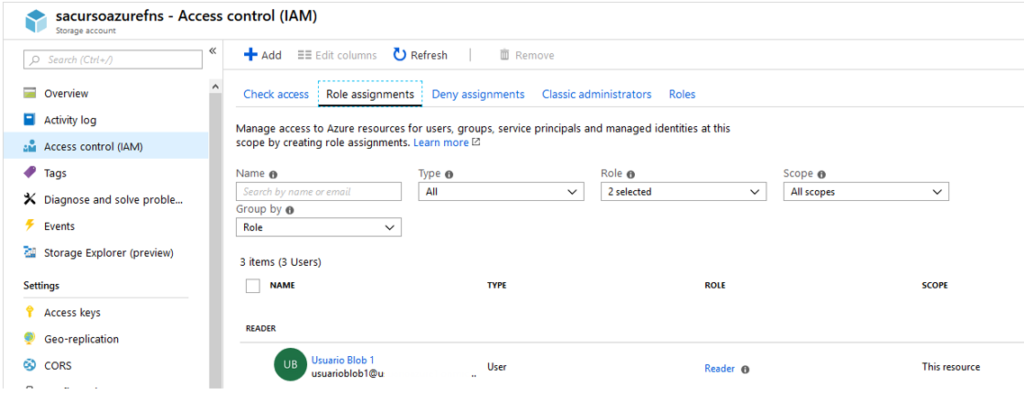Open the Type dropdown showing All
Viewport: 1024px width, 393px height.
[501, 192]
